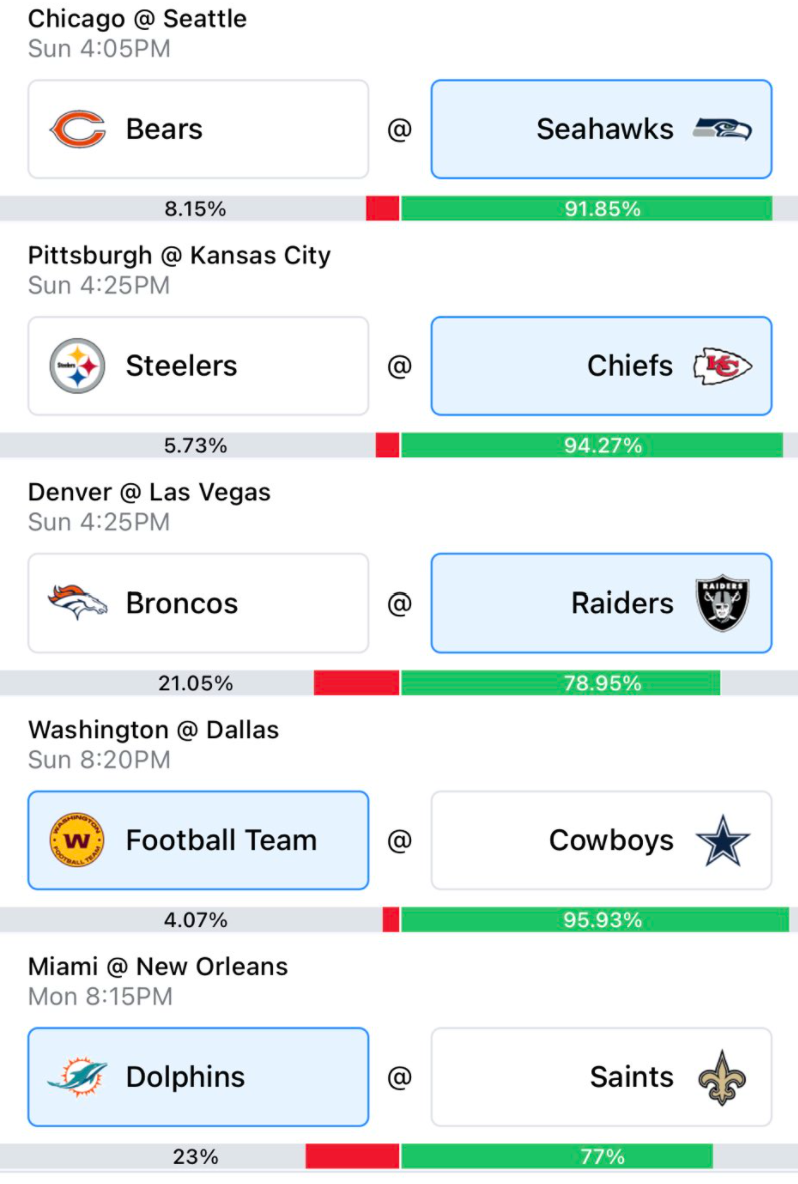Choose the Broncos pick box
Screen dimensions: 798x1184
pos(199,603)
